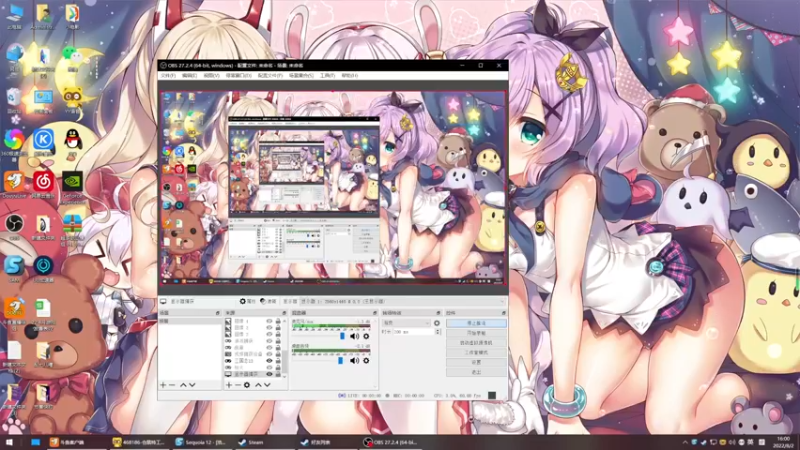800x450 pixels.
Task: Click the 停止推流 button
Action: click(x=477, y=323)
